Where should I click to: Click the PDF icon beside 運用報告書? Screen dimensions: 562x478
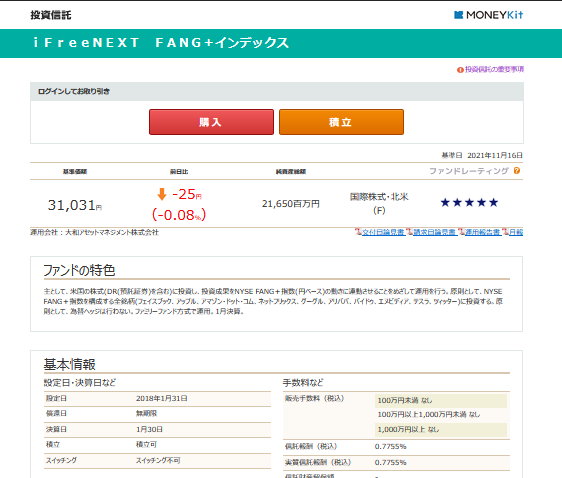(x=461, y=232)
